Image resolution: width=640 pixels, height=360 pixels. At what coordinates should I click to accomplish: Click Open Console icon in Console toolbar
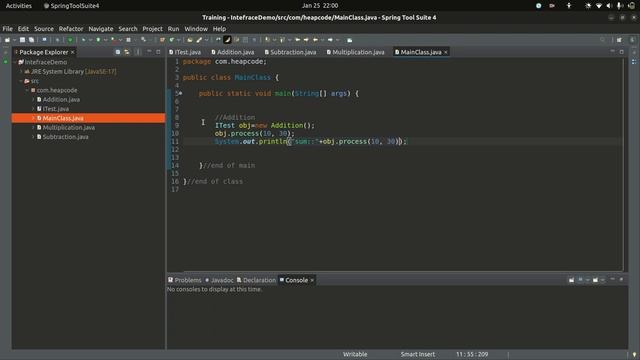click(x=596, y=280)
